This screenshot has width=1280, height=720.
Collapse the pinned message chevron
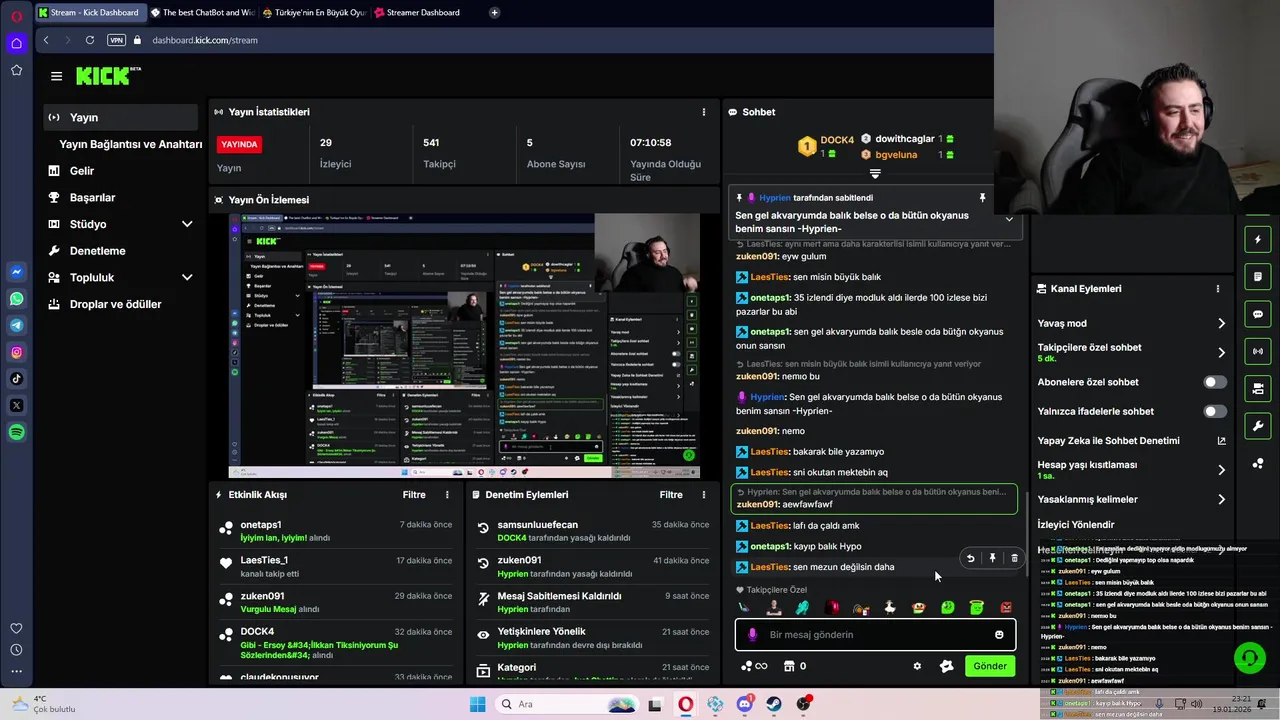click(x=1009, y=219)
